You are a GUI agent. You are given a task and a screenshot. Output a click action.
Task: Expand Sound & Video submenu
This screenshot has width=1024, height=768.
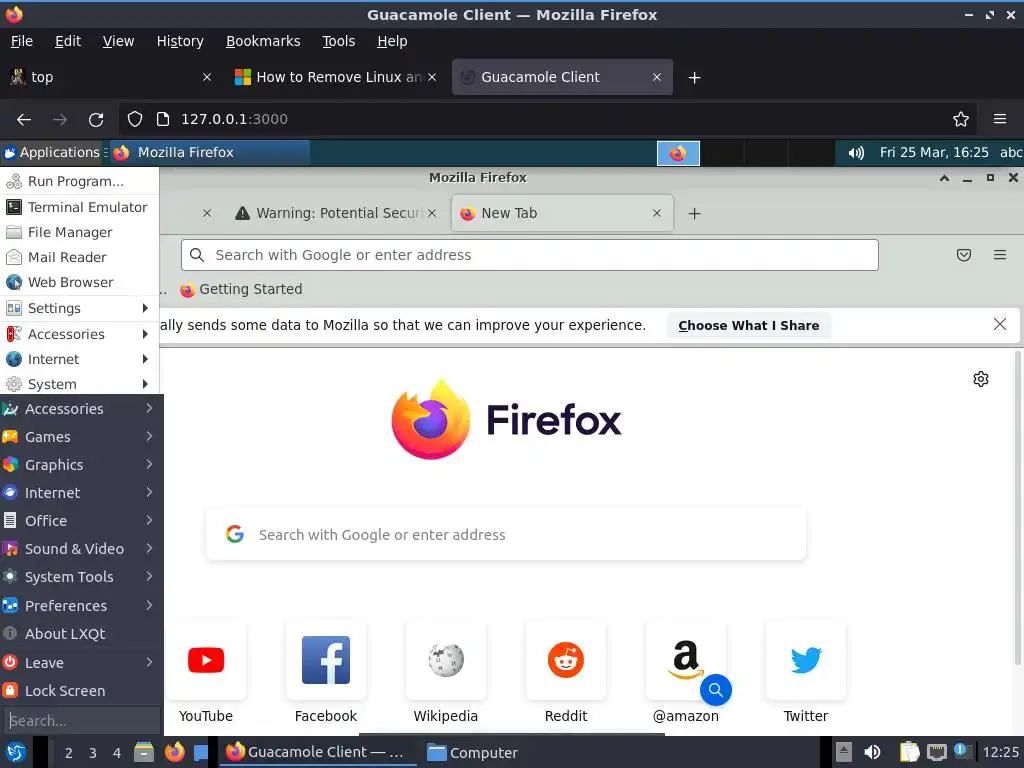[x=80, y=549]
